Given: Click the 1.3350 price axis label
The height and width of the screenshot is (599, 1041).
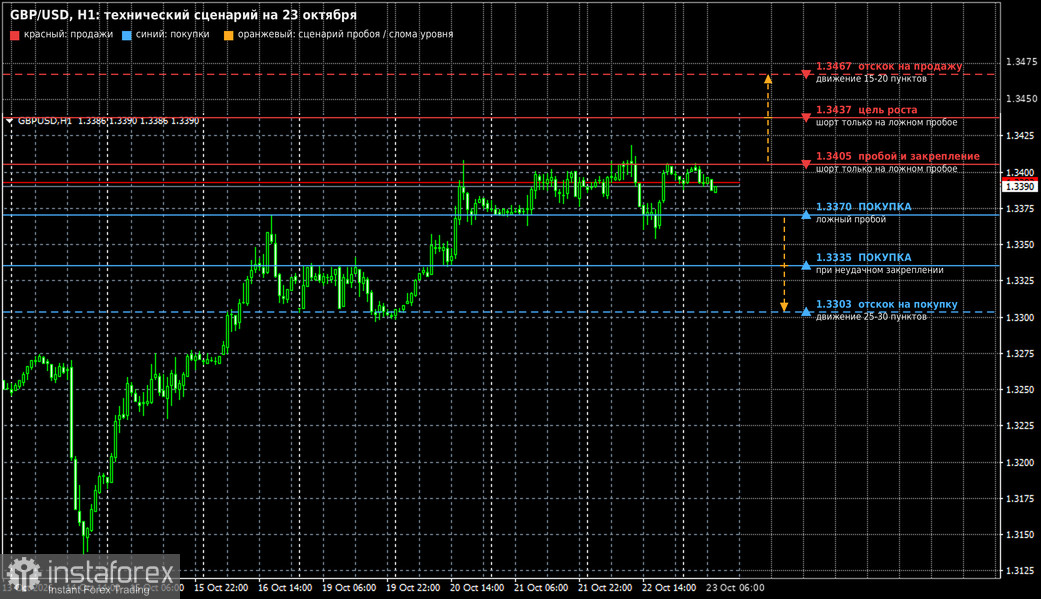Looking at the screenshot, I should click(x=1021, y=244).
